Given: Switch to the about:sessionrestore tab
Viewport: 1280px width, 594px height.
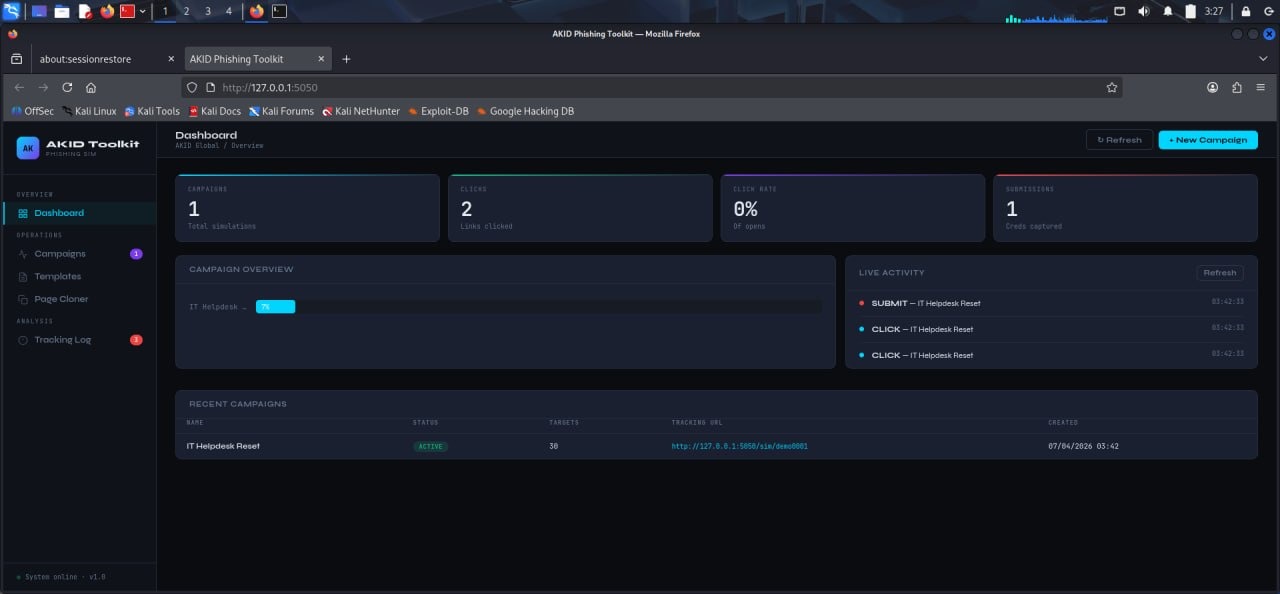Looking at the screenshot, I should click(x=86, y=59).
